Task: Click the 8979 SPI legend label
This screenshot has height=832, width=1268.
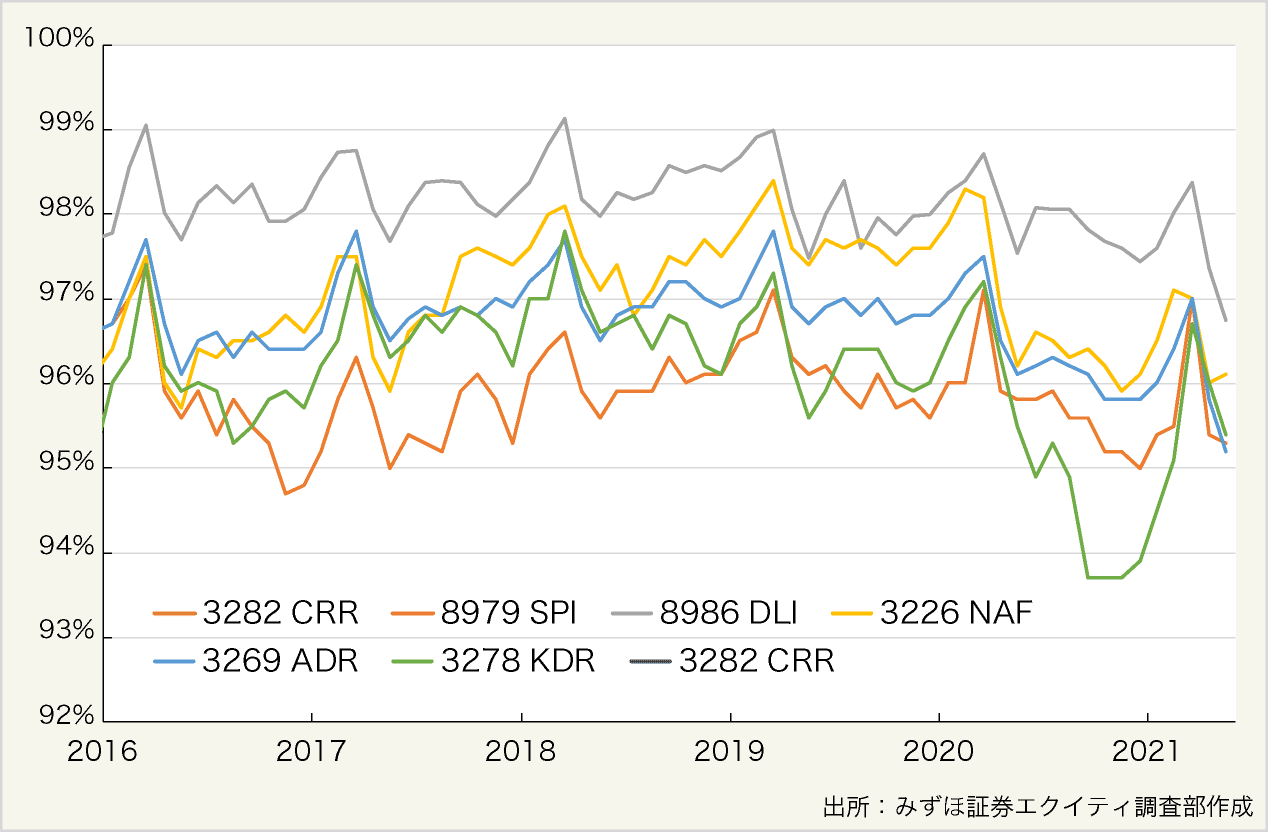Action: [x=510, y=612]
